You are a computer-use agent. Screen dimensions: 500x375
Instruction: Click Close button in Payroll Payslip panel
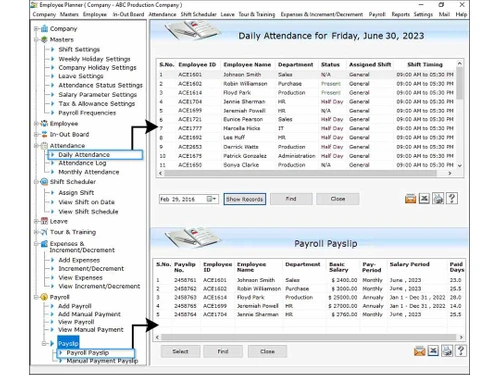coord(267,351)
